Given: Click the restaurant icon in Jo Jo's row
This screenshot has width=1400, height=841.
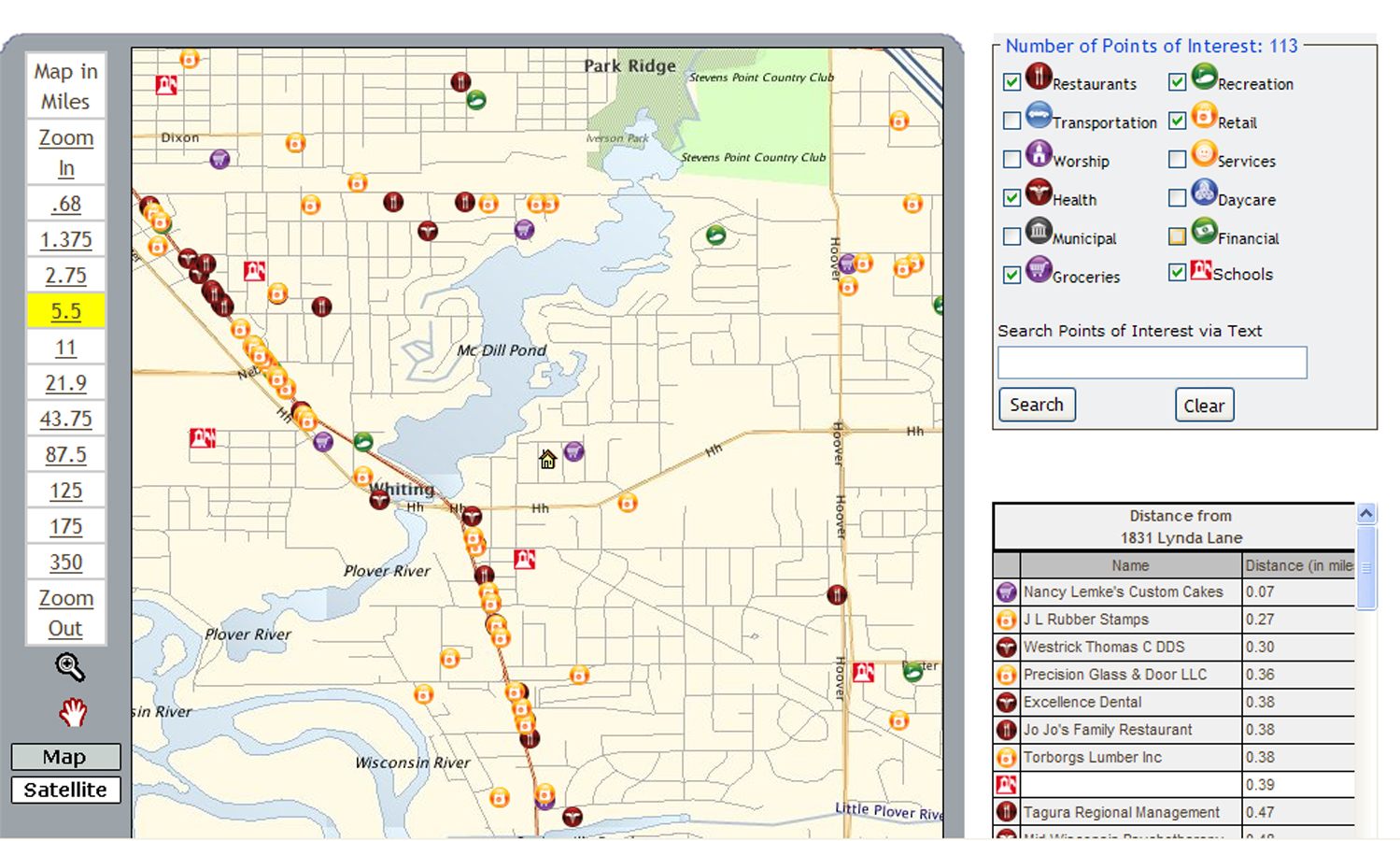Looking at the screenshot, I should pos(1006,730).
